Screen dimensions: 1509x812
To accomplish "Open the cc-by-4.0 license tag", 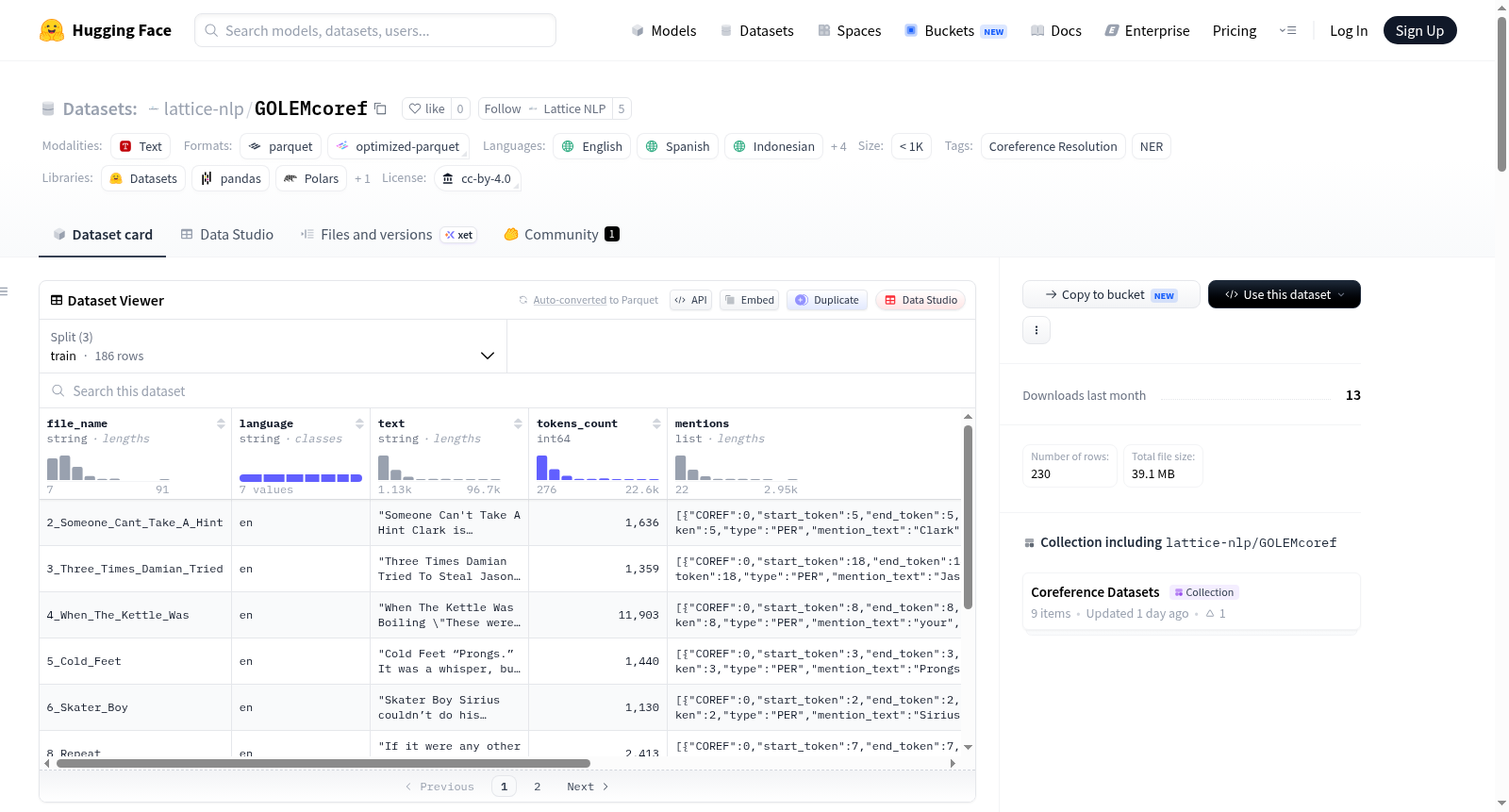I will [477, 178].
